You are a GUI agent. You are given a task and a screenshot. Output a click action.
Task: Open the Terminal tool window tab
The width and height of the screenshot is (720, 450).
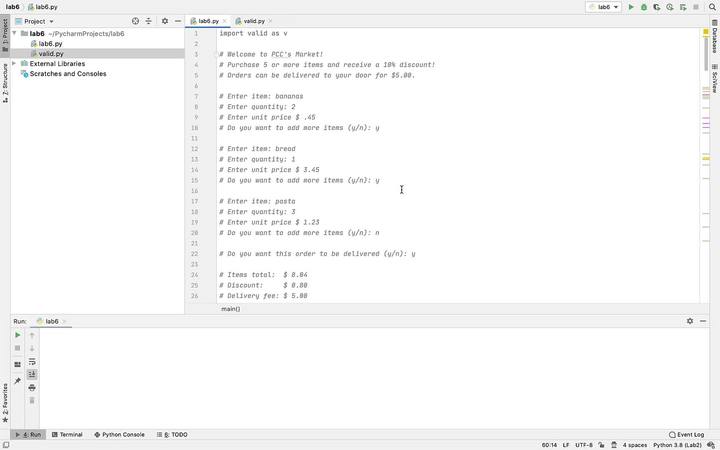coord(67,434)
